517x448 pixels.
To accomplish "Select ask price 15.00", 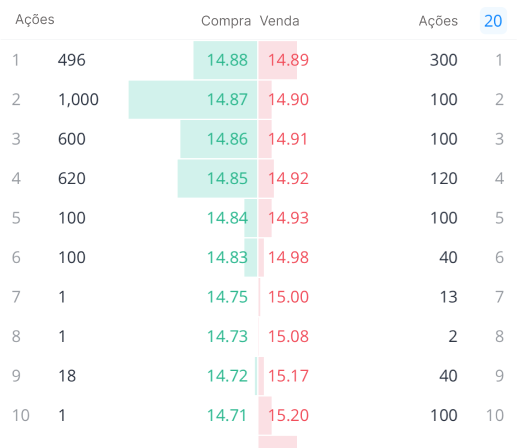I will click(288, 297).
